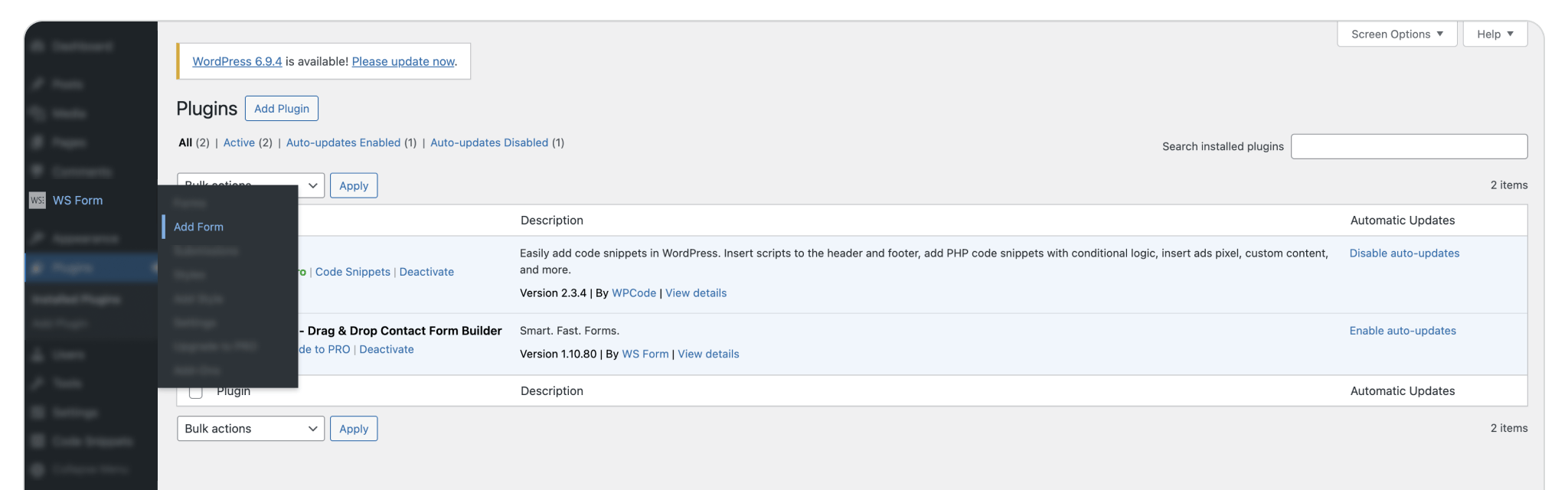Deactivate the WPCode plugin

[x=426, y=272]
